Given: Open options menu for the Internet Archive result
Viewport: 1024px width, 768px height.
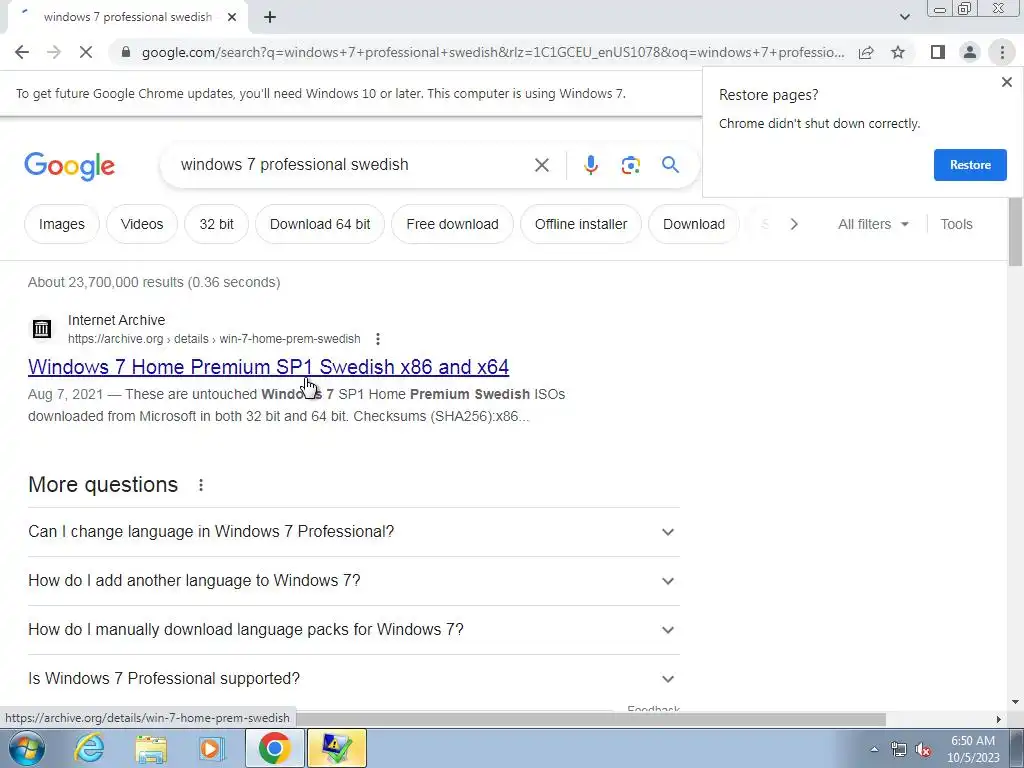Looking at the screenshot, I should tap(377, 339).
